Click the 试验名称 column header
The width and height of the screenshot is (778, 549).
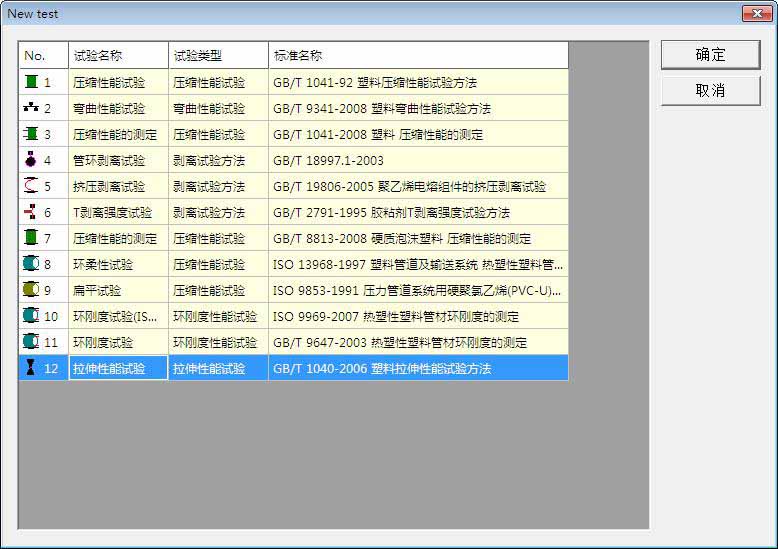pos(118,56)
